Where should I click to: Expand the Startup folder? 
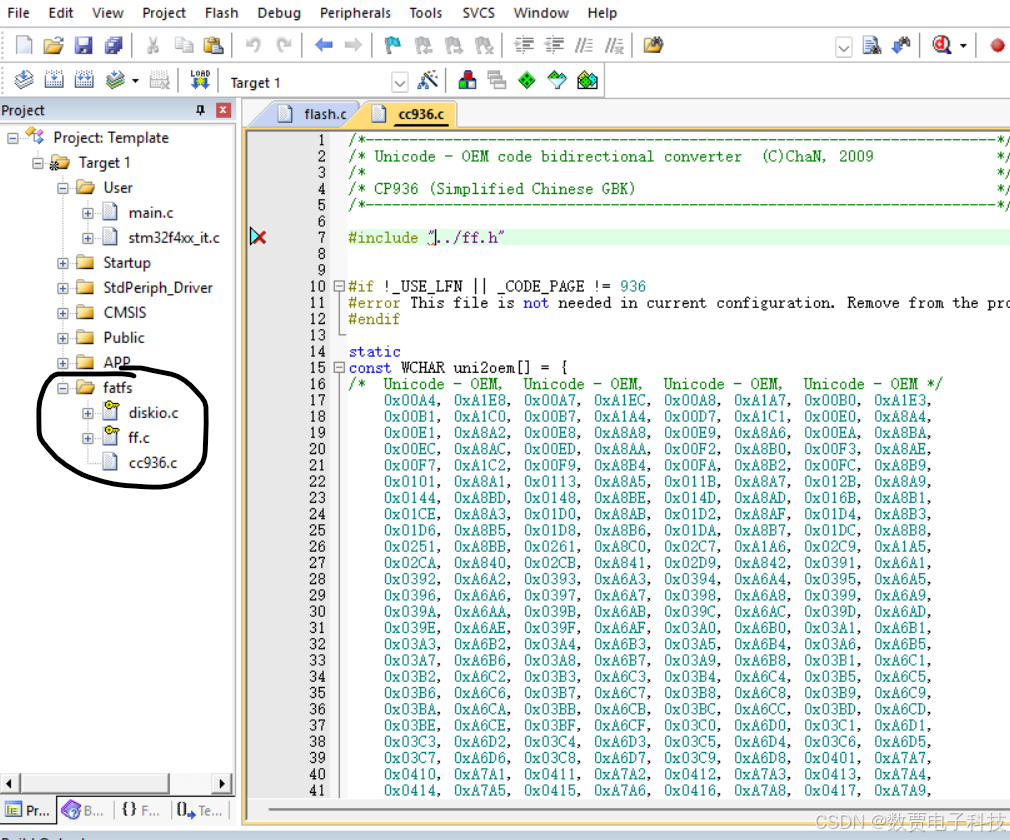click(x=62, y=263)
